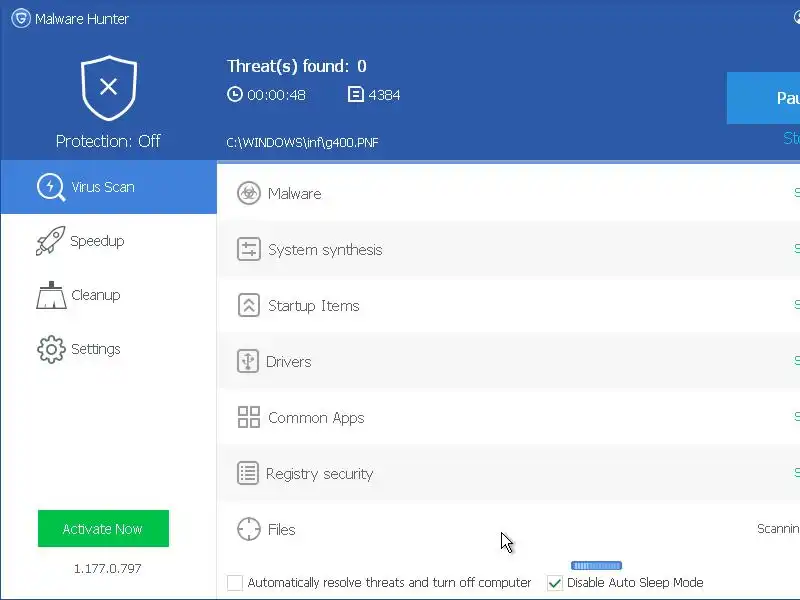Click the C:\WINDOWS\inf\g400.PNF path text
This screenshot has width=800, height=600.
coord(302,142)
